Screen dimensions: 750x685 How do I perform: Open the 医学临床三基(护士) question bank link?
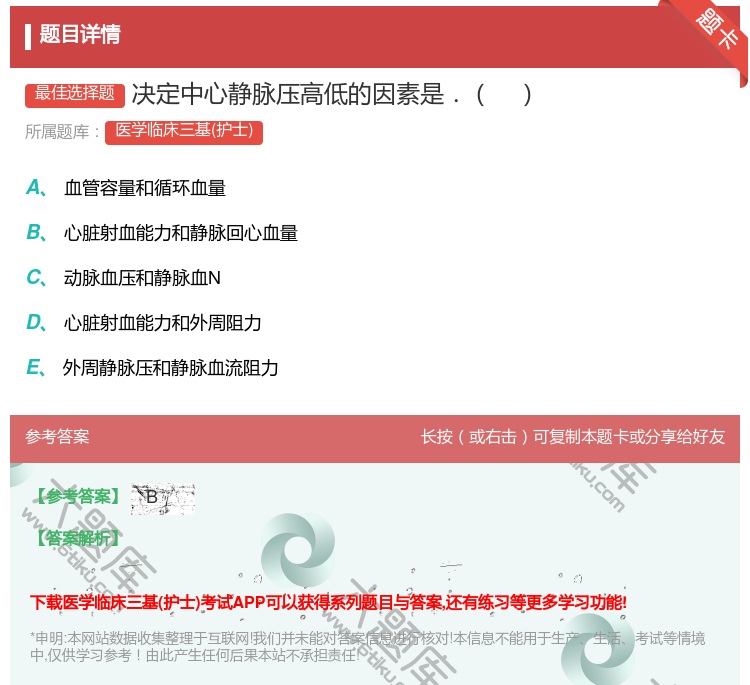tap(184, 132)
